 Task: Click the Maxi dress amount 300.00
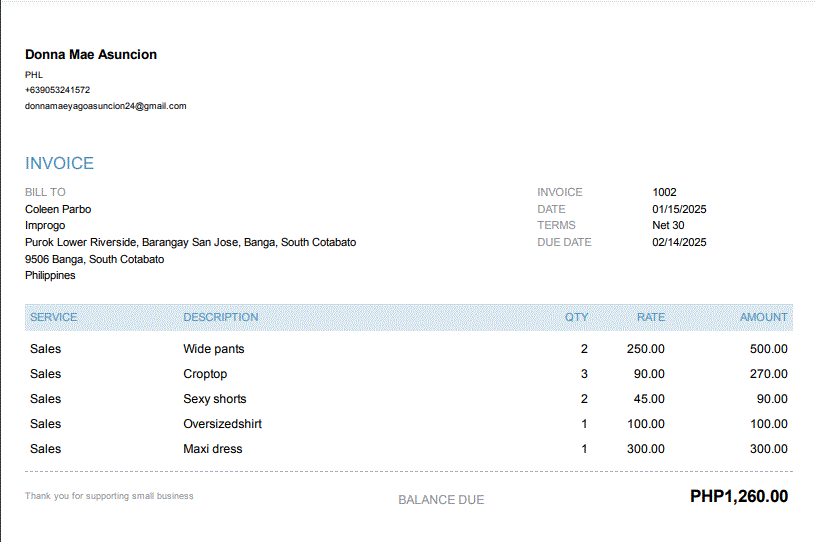pyautogui.click(x=769, y=449)
